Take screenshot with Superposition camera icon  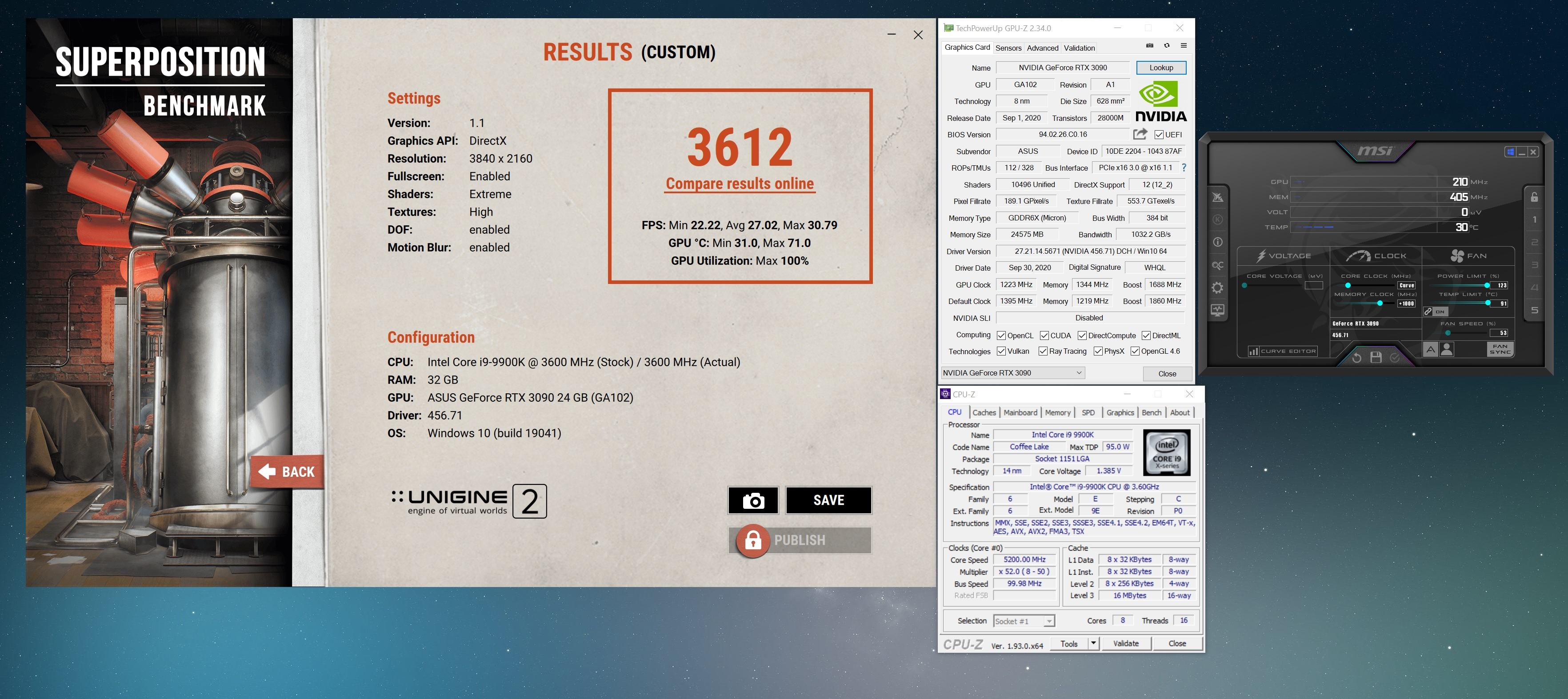pos(753,501)
